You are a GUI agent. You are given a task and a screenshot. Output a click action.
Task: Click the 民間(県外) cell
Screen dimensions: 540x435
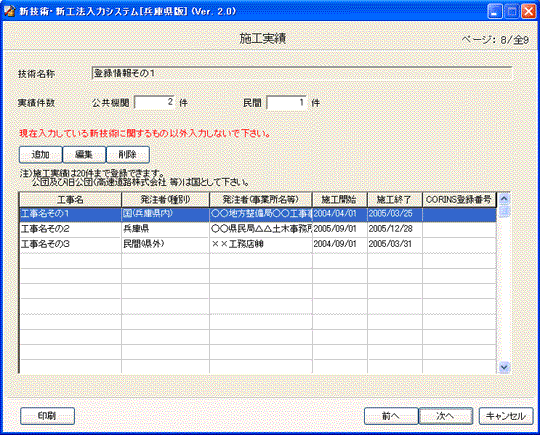[x=165, y=244]
